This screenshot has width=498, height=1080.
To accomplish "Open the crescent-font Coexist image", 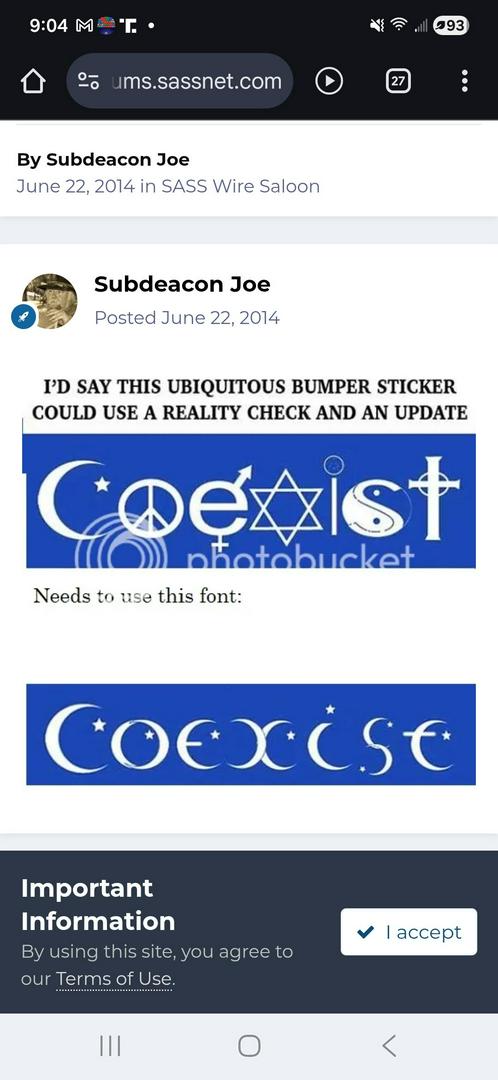I will pyautogui.click(x=251, y=734).
